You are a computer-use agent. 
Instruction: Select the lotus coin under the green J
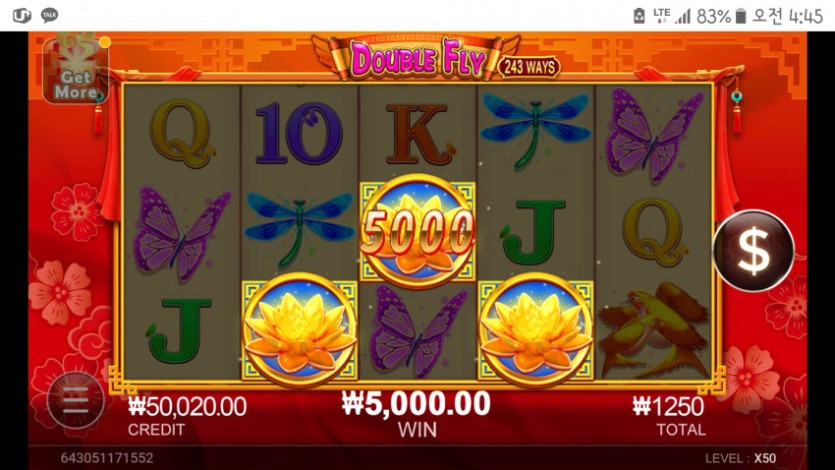(x=535, y=329)
